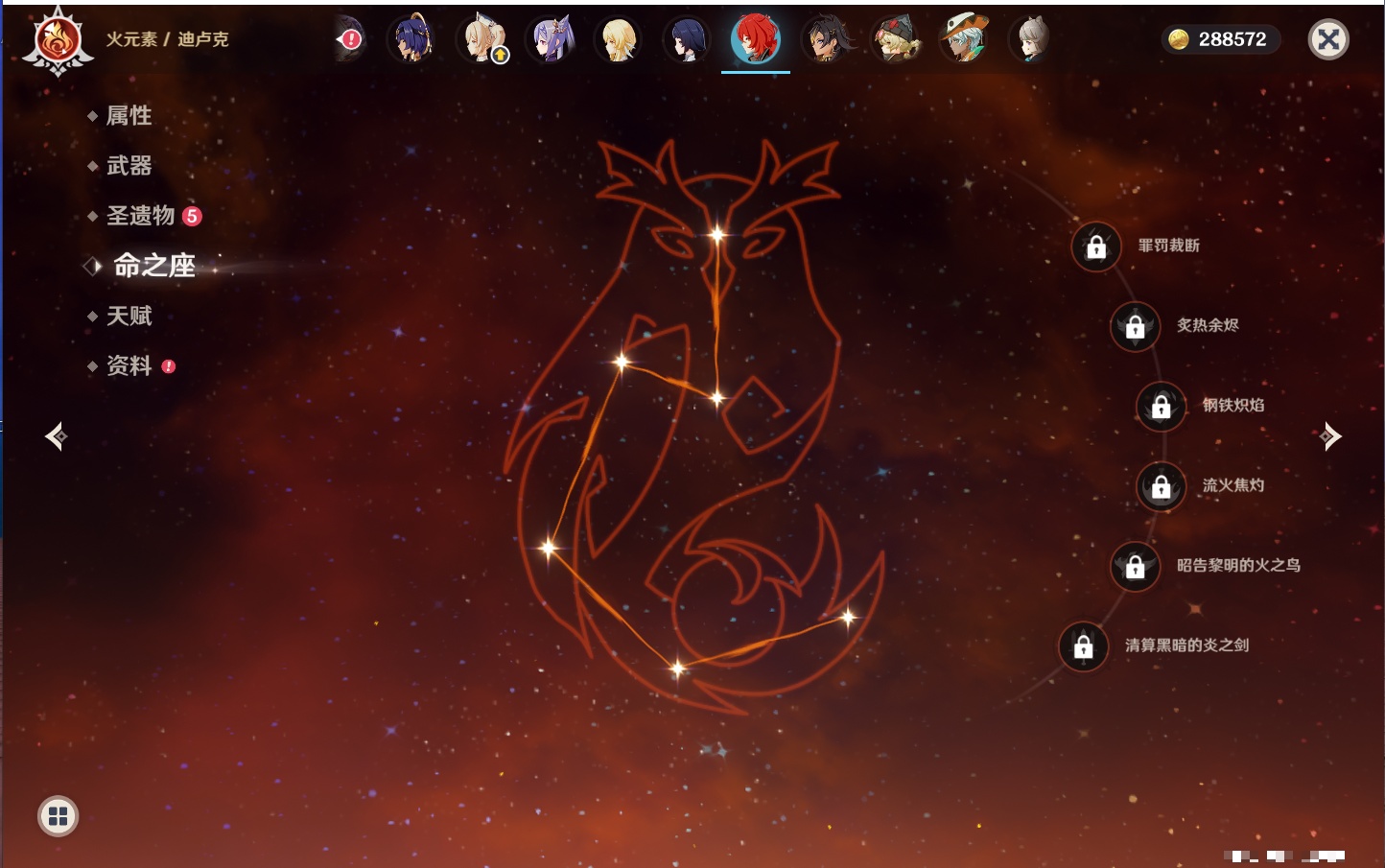This screenshot has height=868, width=1385.
Task: Open the 天赋 talents section
Action: coord(129,316)
